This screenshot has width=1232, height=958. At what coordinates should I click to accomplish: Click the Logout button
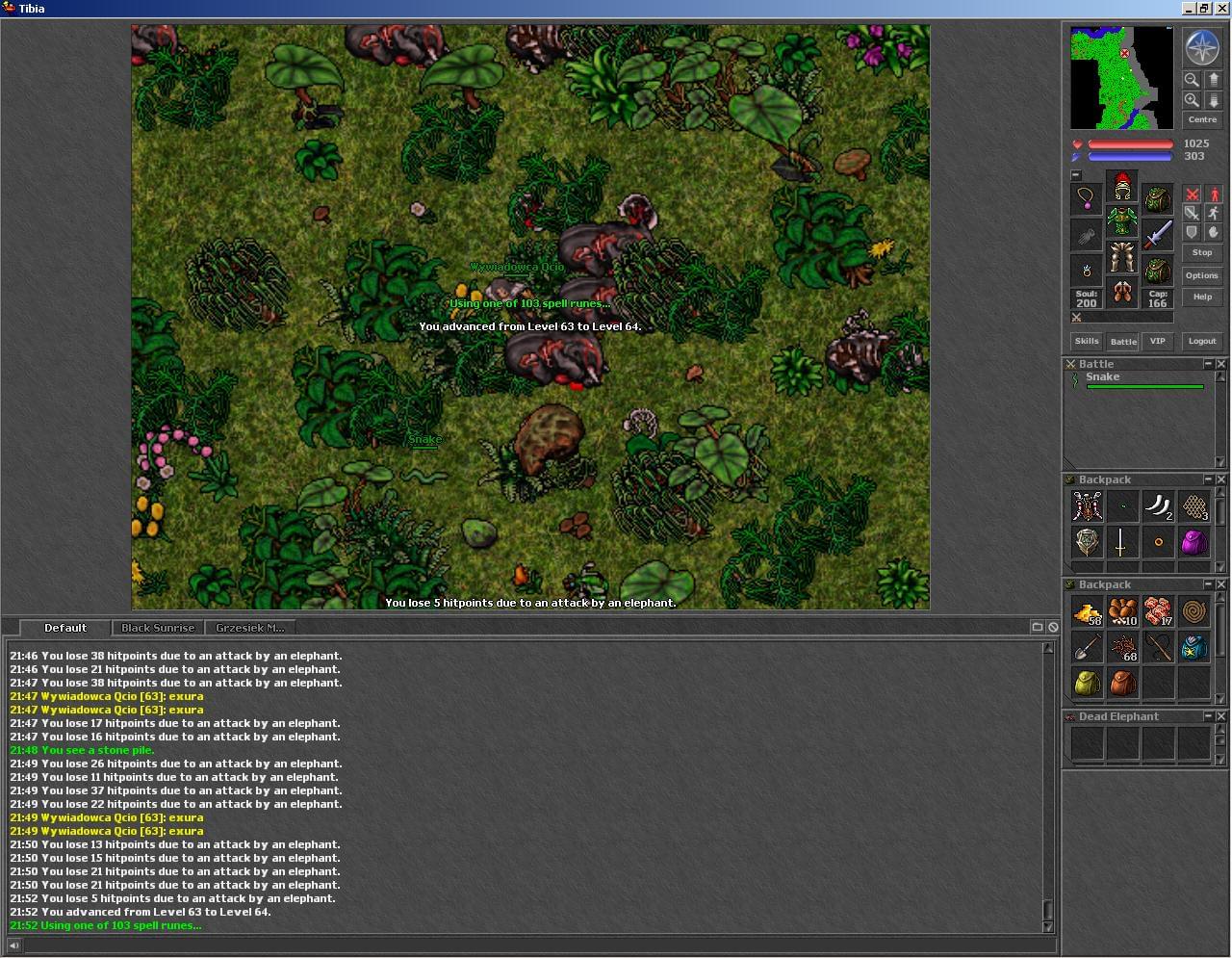click(x=1202, y=342)
